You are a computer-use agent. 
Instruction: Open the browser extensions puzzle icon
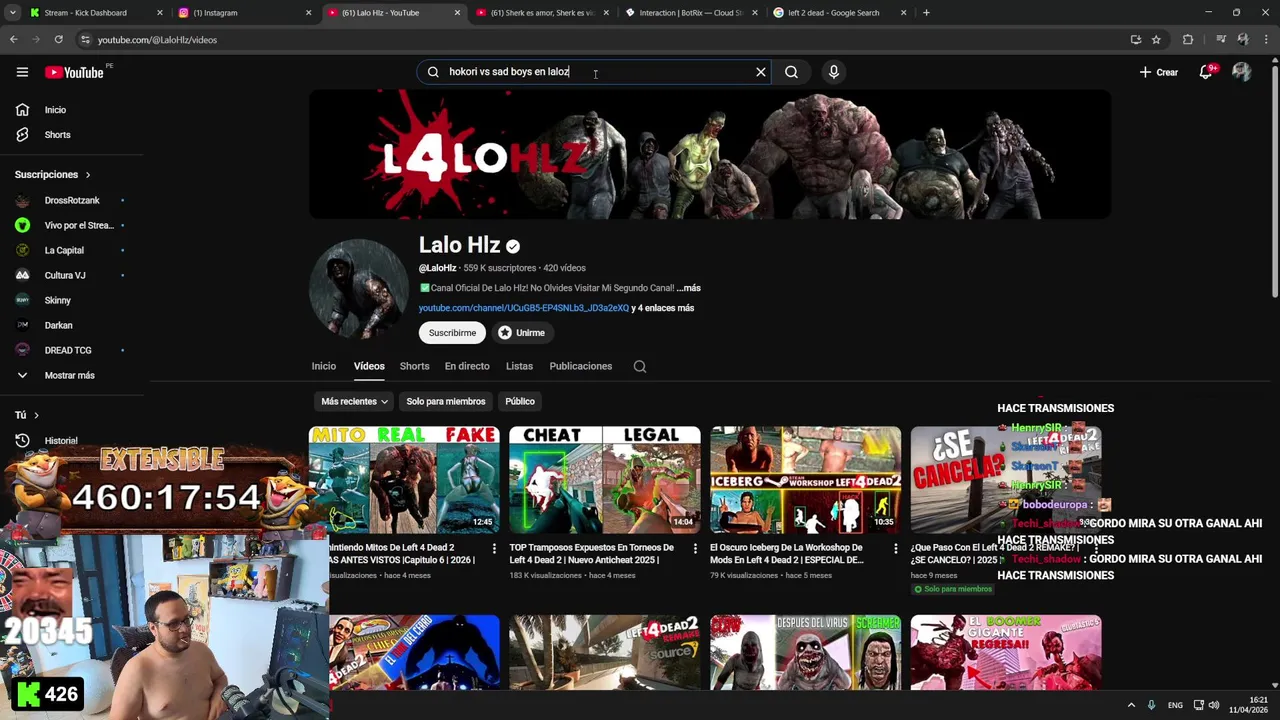tap(1188, 40)
